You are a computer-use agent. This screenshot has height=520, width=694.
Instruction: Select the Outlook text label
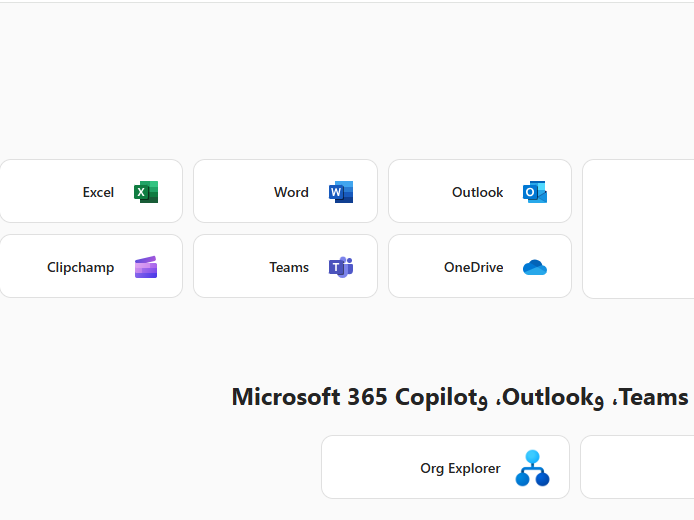477,192
